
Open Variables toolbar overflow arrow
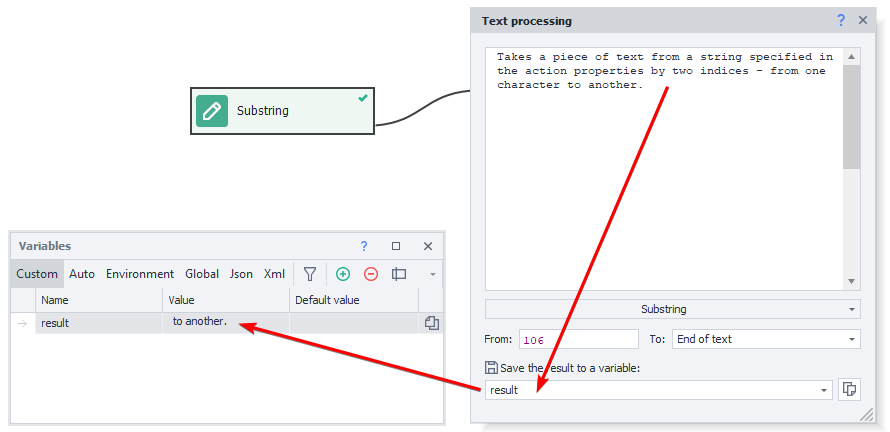[x=432, y=274]
